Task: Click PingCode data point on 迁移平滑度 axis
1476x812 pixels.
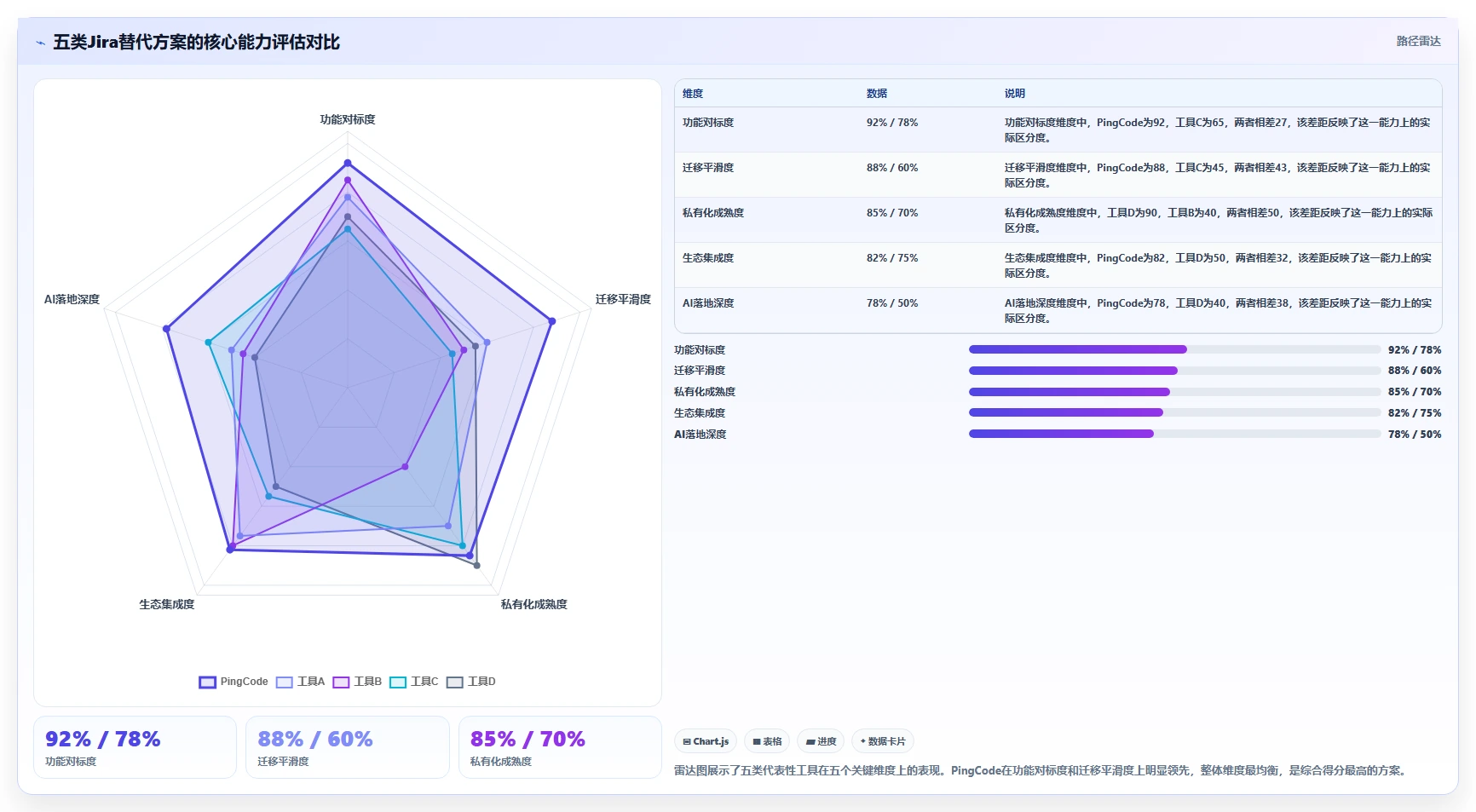Action: 552,321
